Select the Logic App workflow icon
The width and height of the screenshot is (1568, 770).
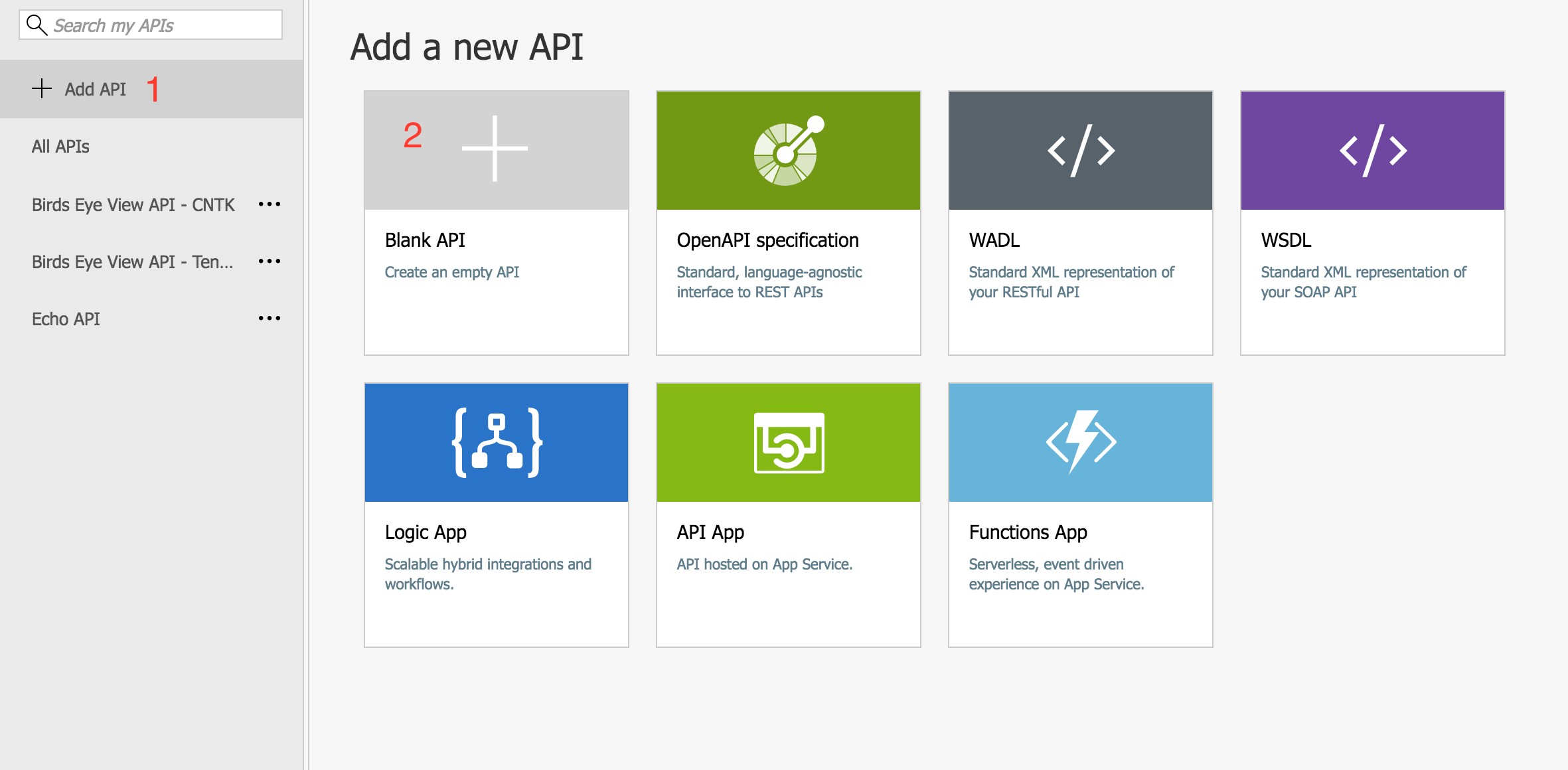(x=495, y=441)
